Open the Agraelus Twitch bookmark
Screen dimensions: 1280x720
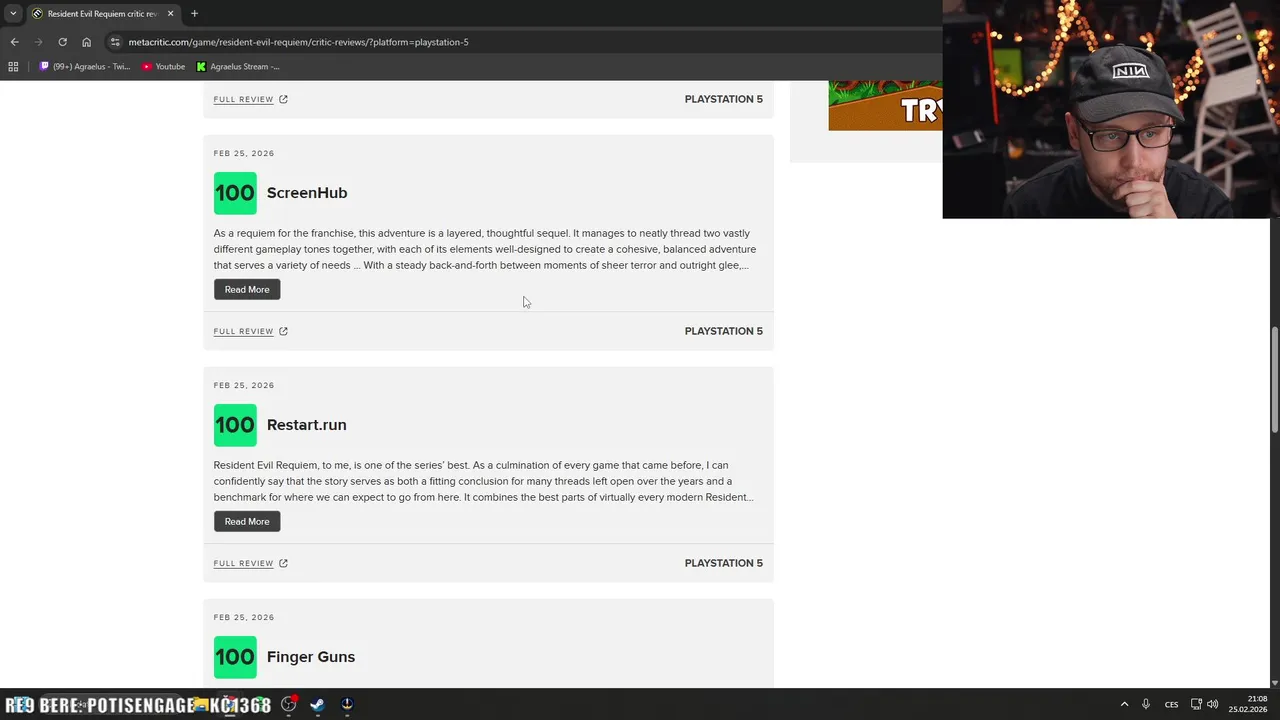[x=85, y=67]
